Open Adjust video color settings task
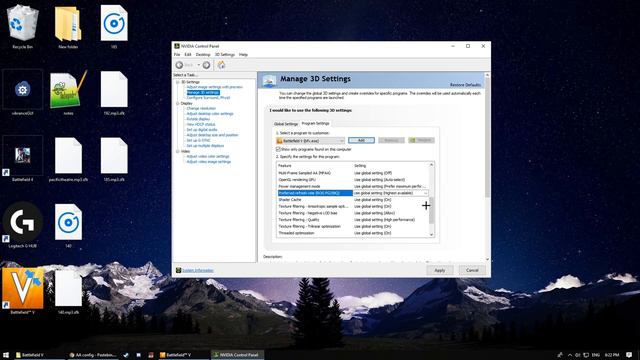The width and height of the screenshot is (640, 360). (x=208, y=156)
